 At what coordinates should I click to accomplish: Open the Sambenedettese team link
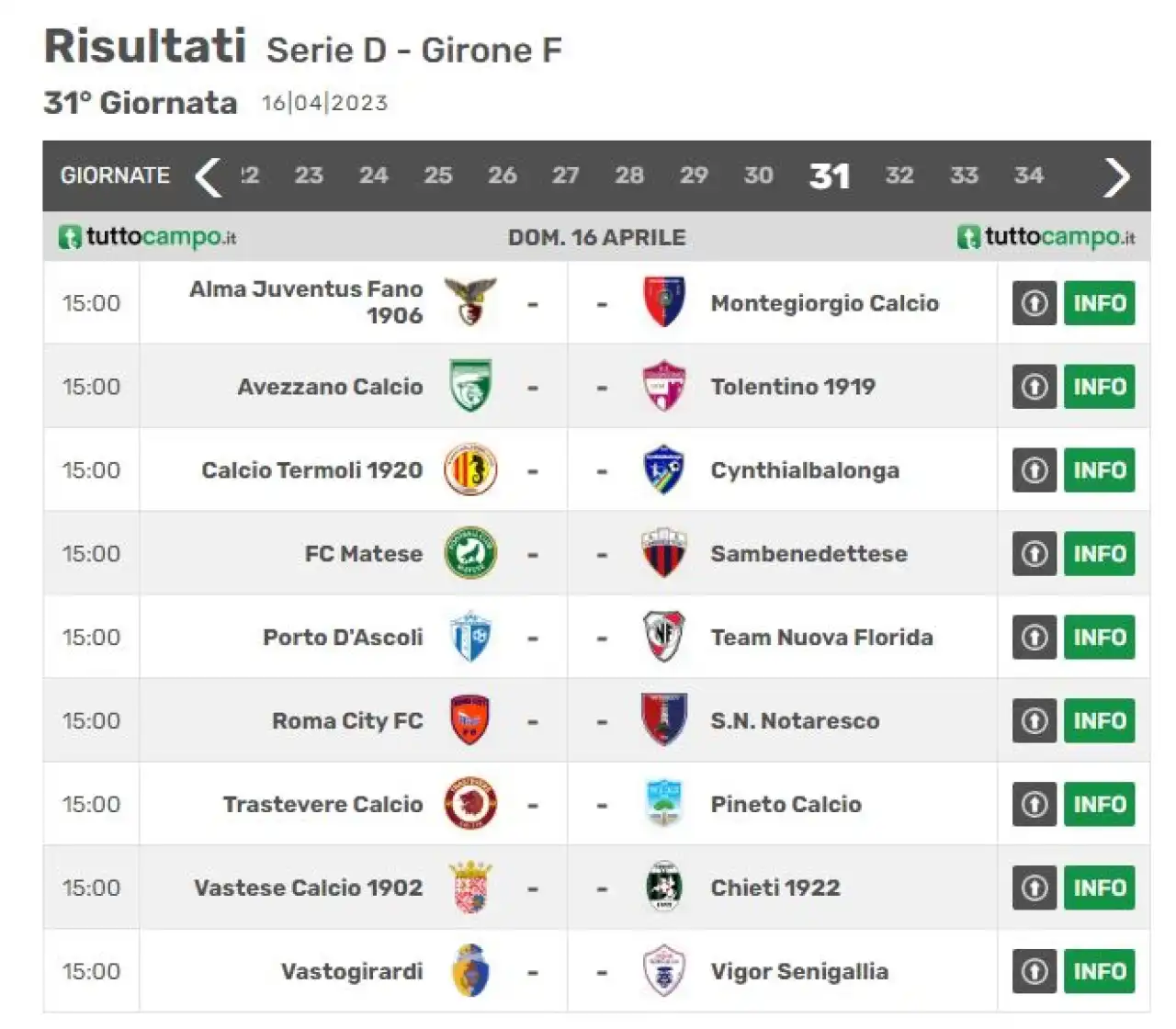[808, 554]
